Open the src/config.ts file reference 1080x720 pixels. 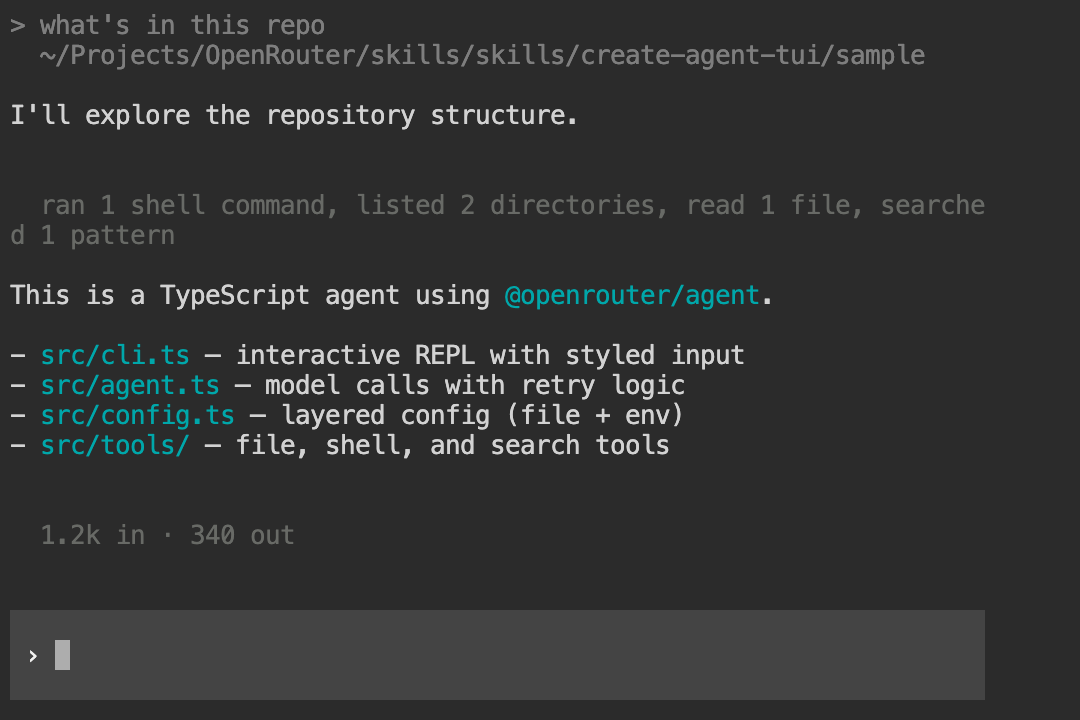pos(138,415)
